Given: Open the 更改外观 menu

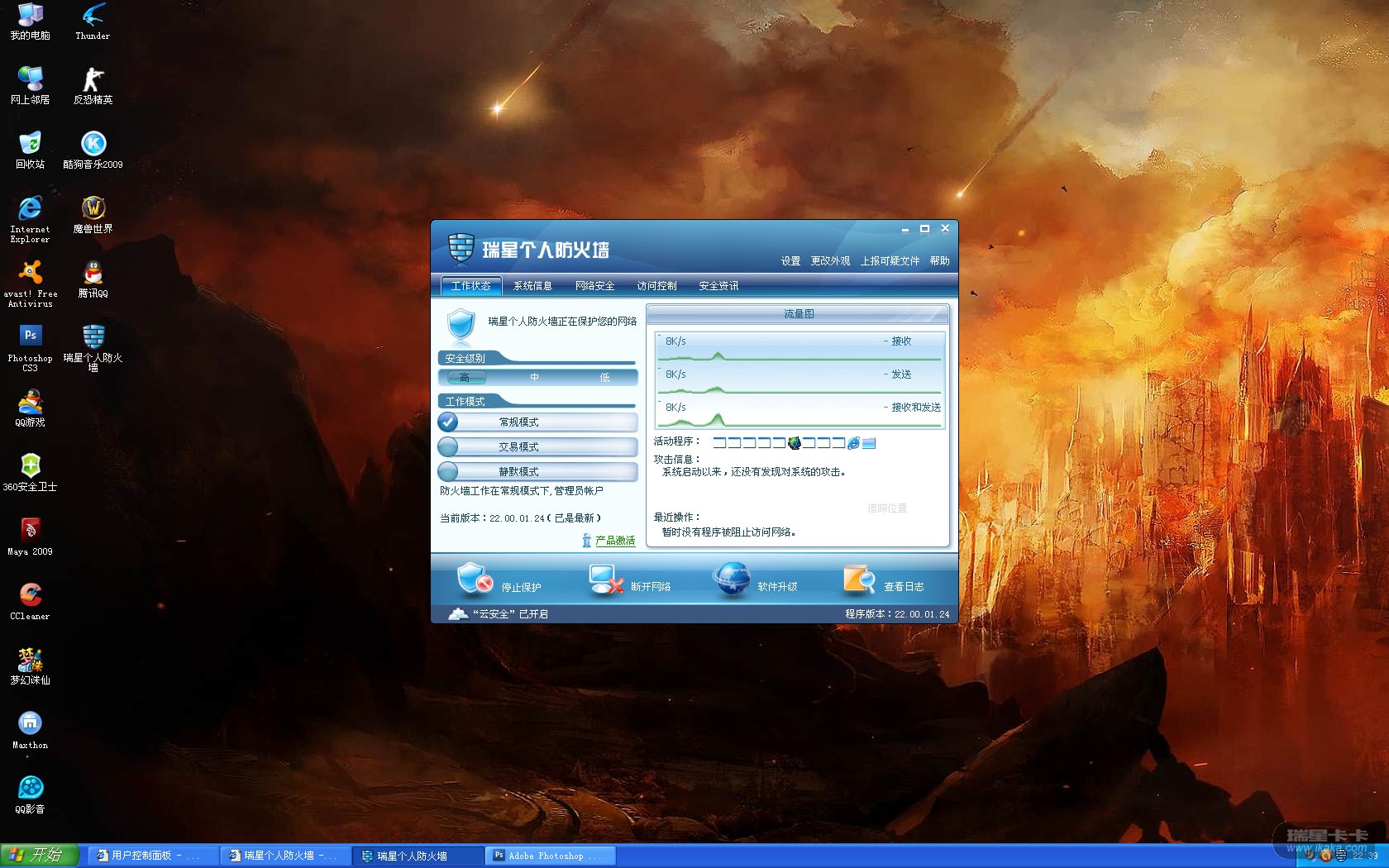Looking at the screenshot, I should (830, 261).
